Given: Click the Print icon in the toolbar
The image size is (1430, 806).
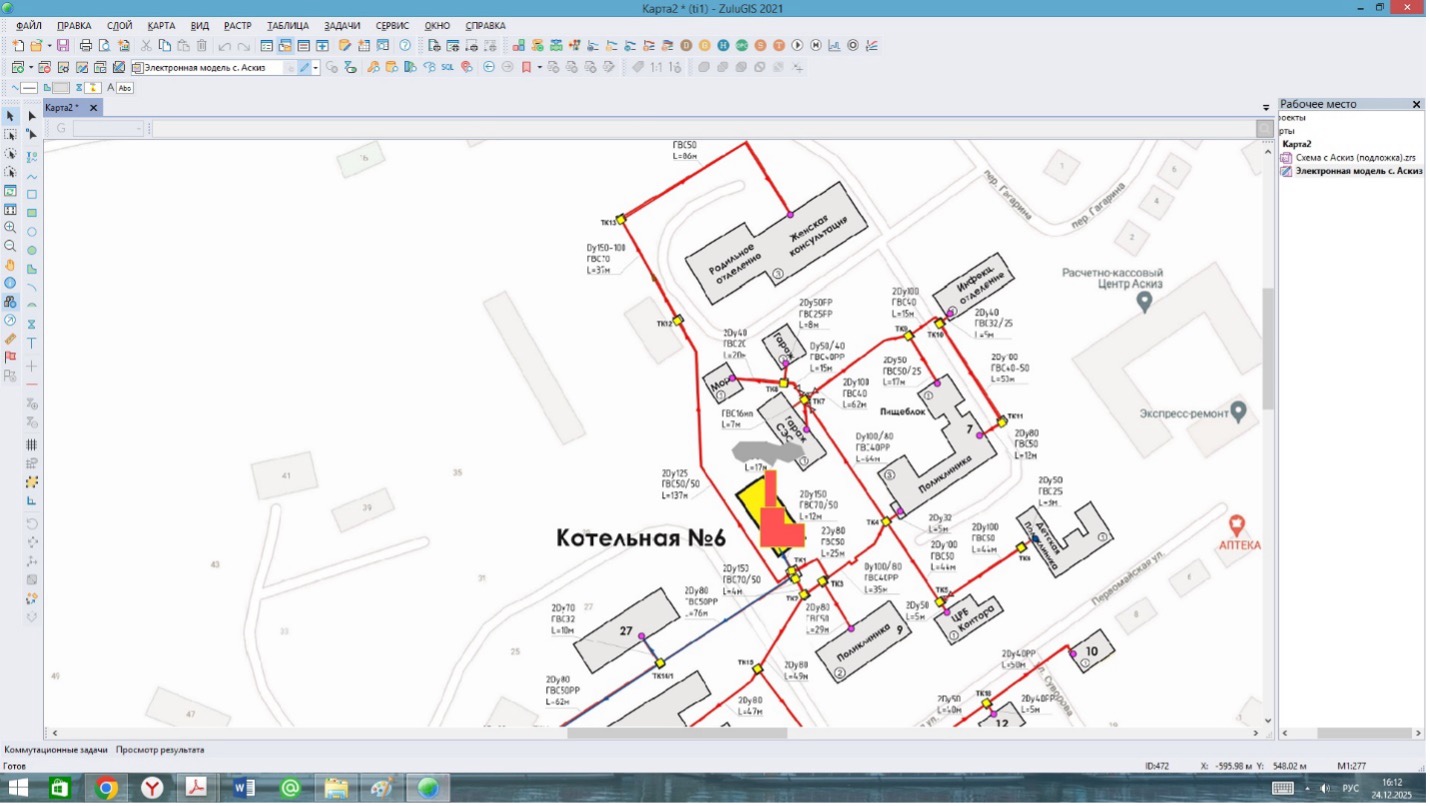Looking at the screenshot, I should (86, 46).
